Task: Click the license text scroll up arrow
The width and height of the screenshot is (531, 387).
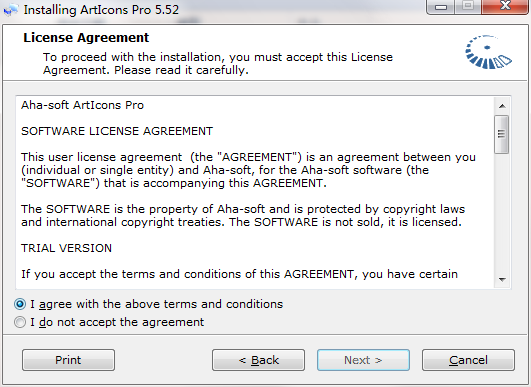Action: pyautogui.click(x=502, y=106)
